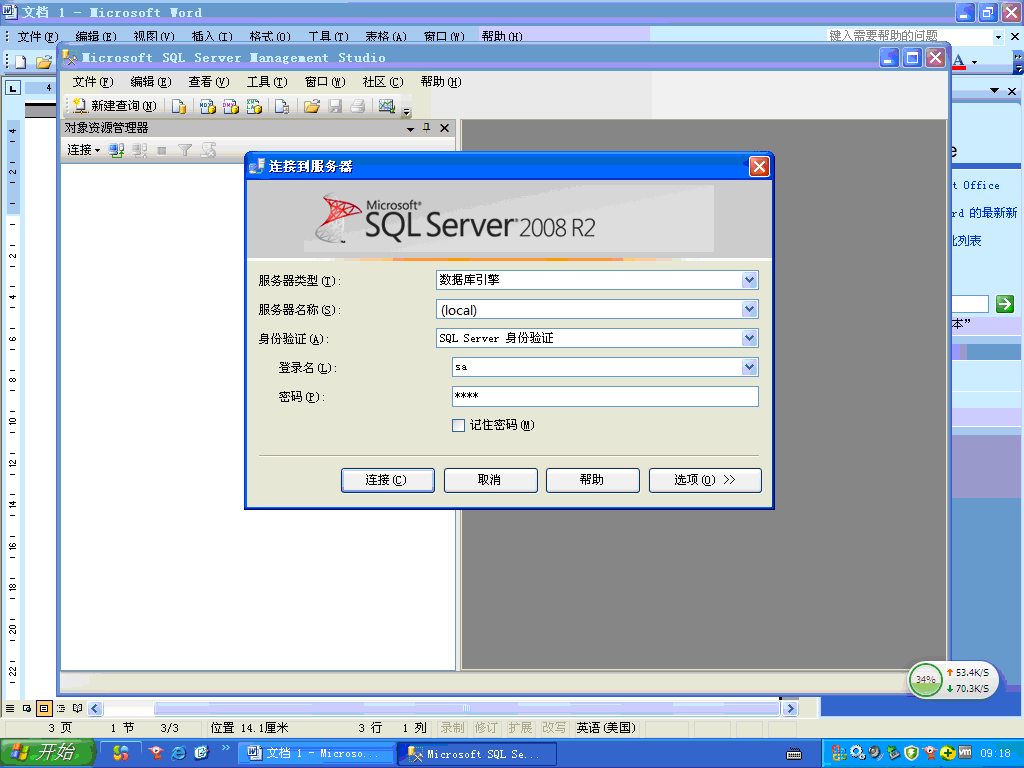This screenshot has width=1024, height=768.
Task: Click the 连接 button to connect
Action: pos(387,480)
